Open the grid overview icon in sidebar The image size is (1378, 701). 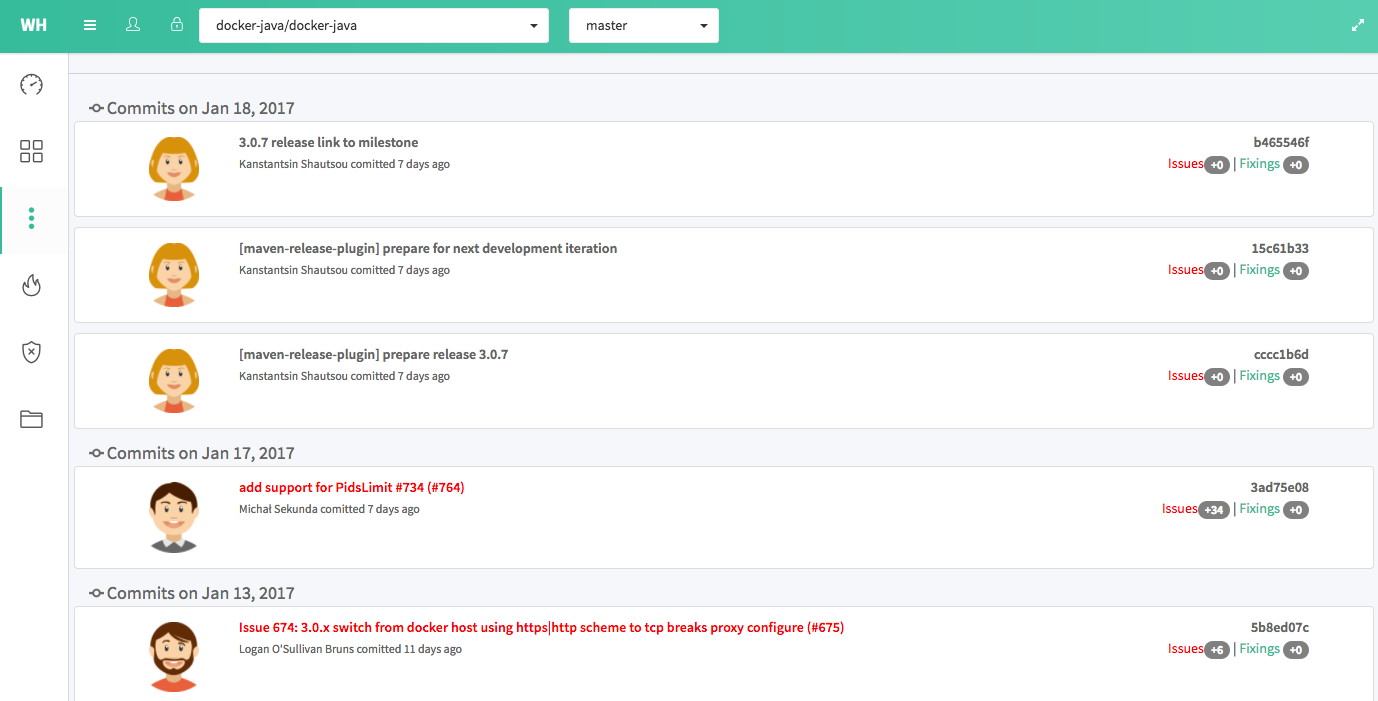click(32, 152)
